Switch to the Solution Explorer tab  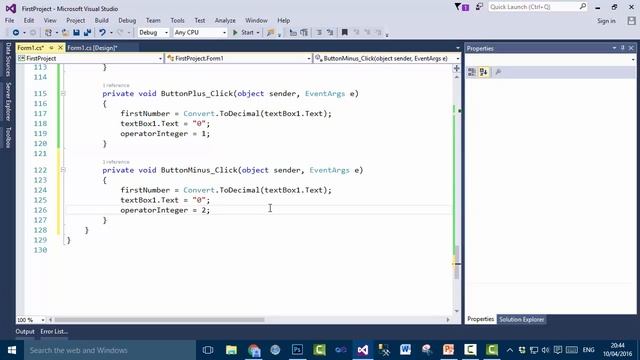tap(522, 320)
